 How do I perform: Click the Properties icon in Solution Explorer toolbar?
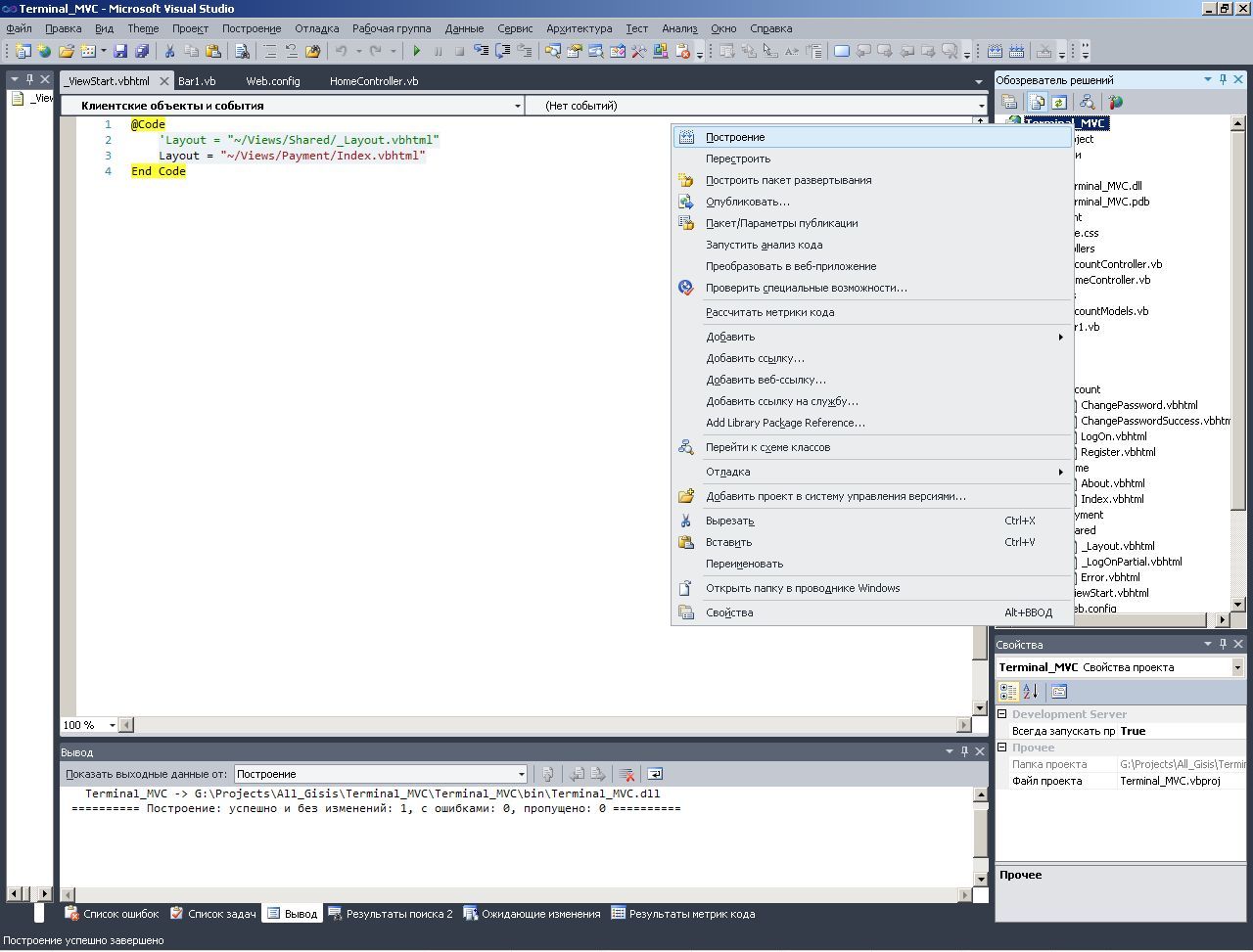pos(1009,102)
